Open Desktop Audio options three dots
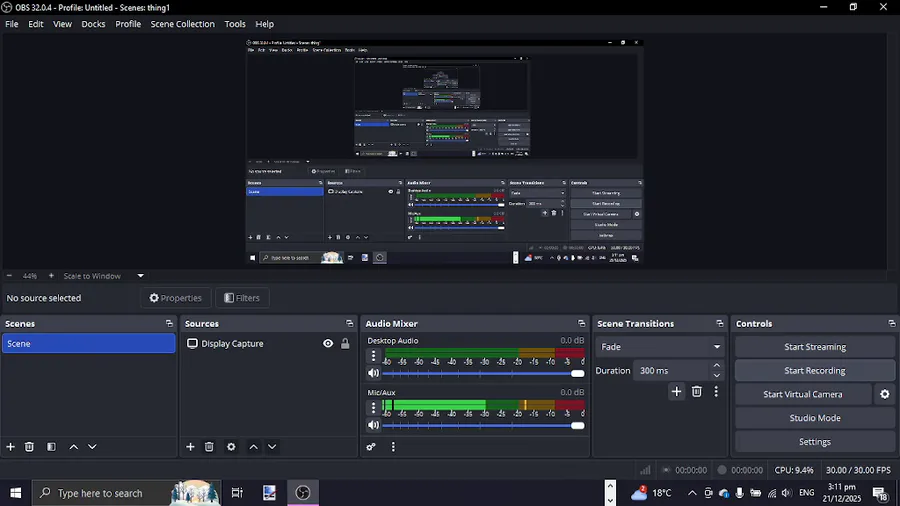 coord(373,356)
